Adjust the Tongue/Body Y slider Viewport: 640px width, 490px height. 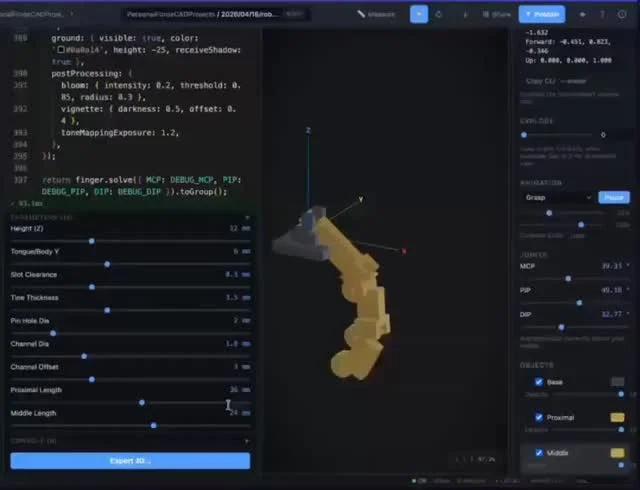130,264
